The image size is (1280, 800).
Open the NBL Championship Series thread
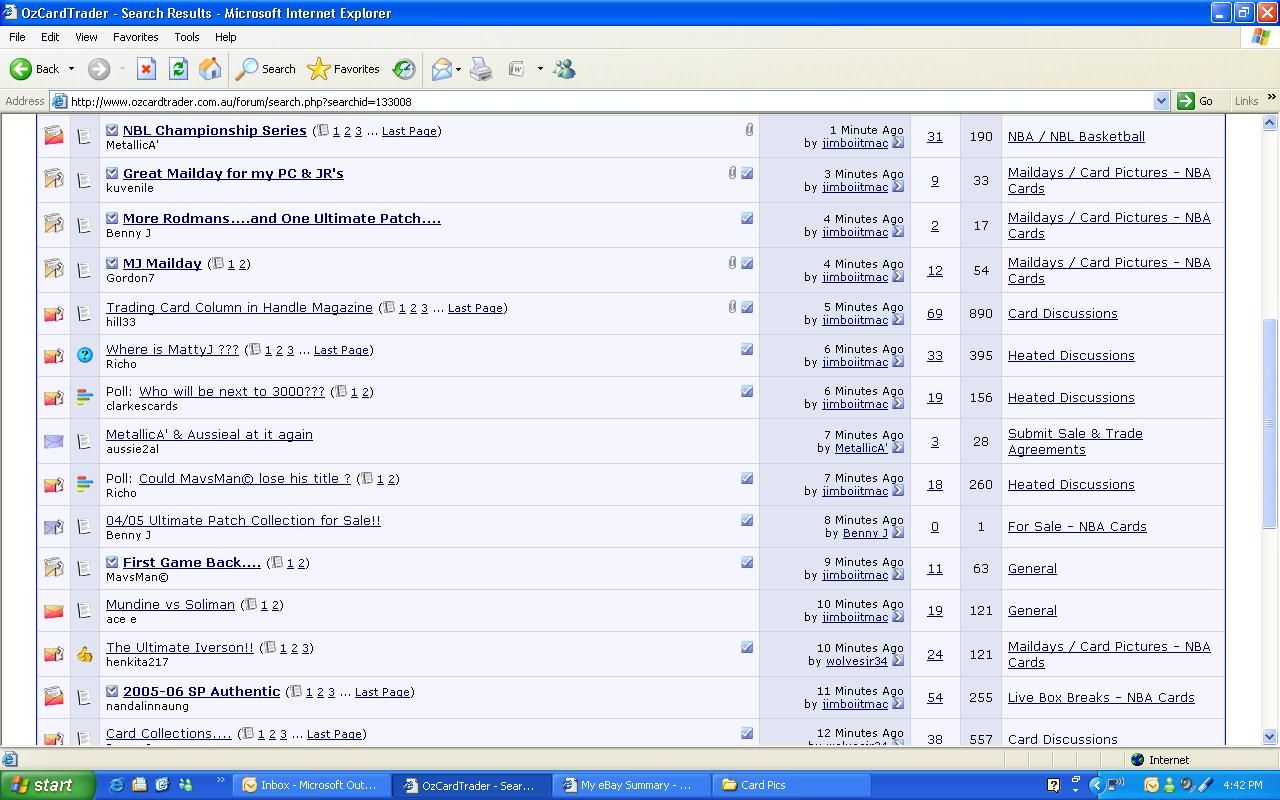point(214,130)
